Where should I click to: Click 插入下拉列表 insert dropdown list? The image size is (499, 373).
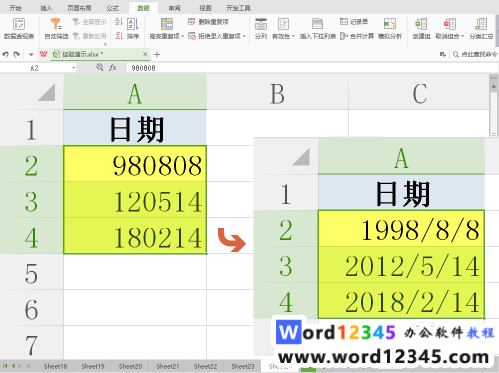click(318, 29)
